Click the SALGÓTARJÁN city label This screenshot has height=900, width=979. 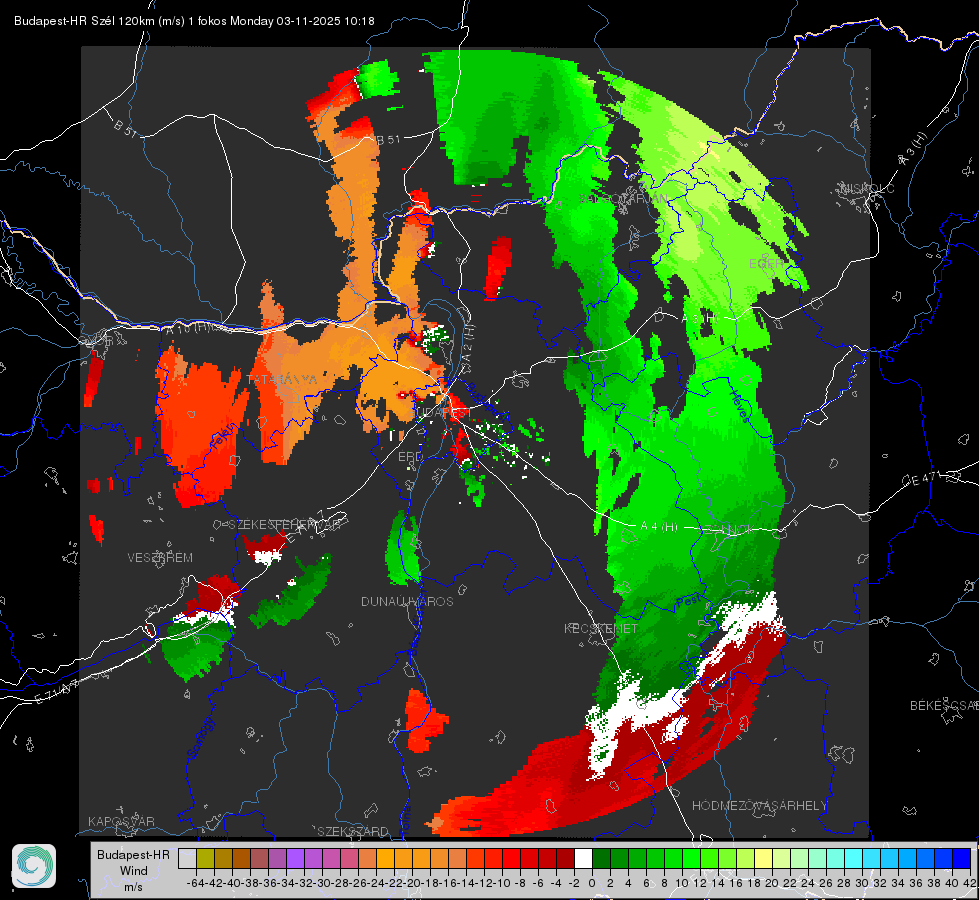623,199
